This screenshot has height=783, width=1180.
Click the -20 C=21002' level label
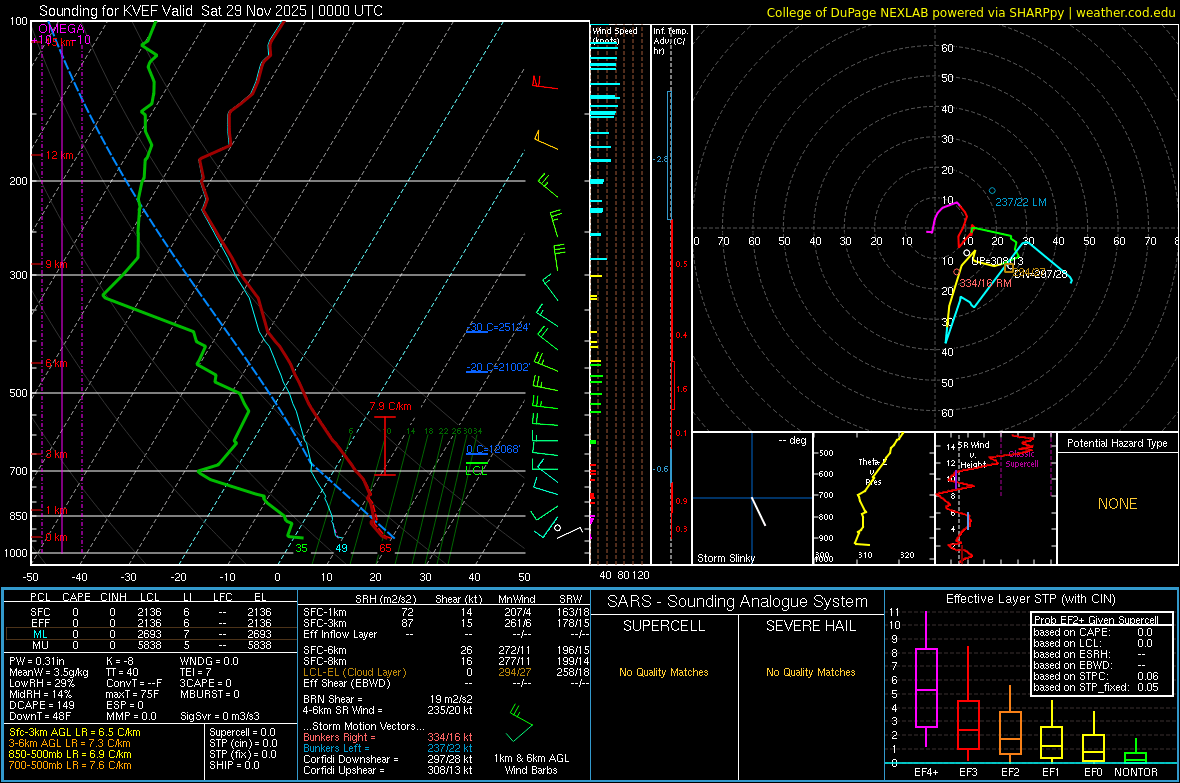[498, 367]
